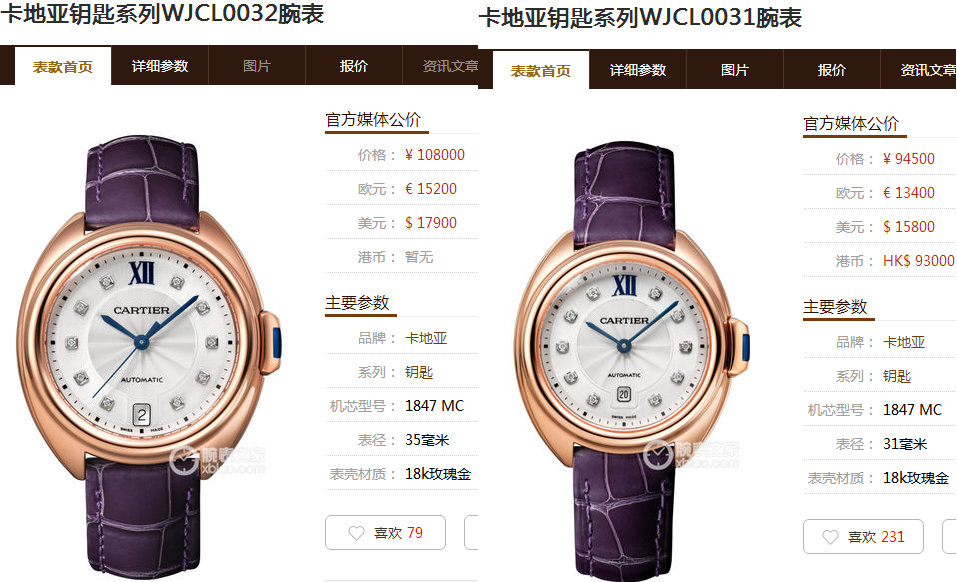Select 表款首页 tab for WJCL0031

541,71
